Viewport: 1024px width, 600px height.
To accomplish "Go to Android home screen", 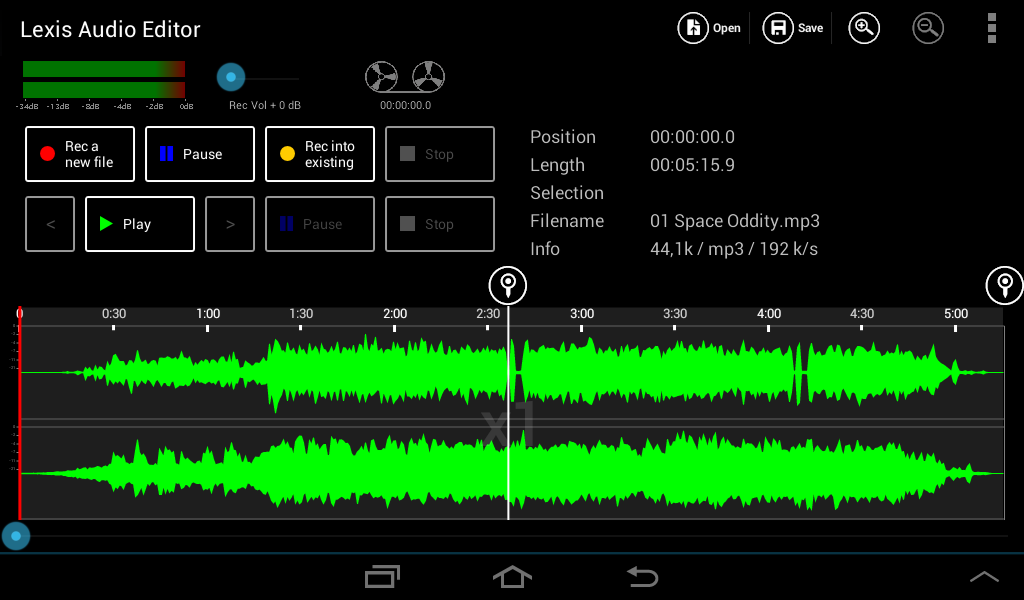I will [x=512, y=576].
